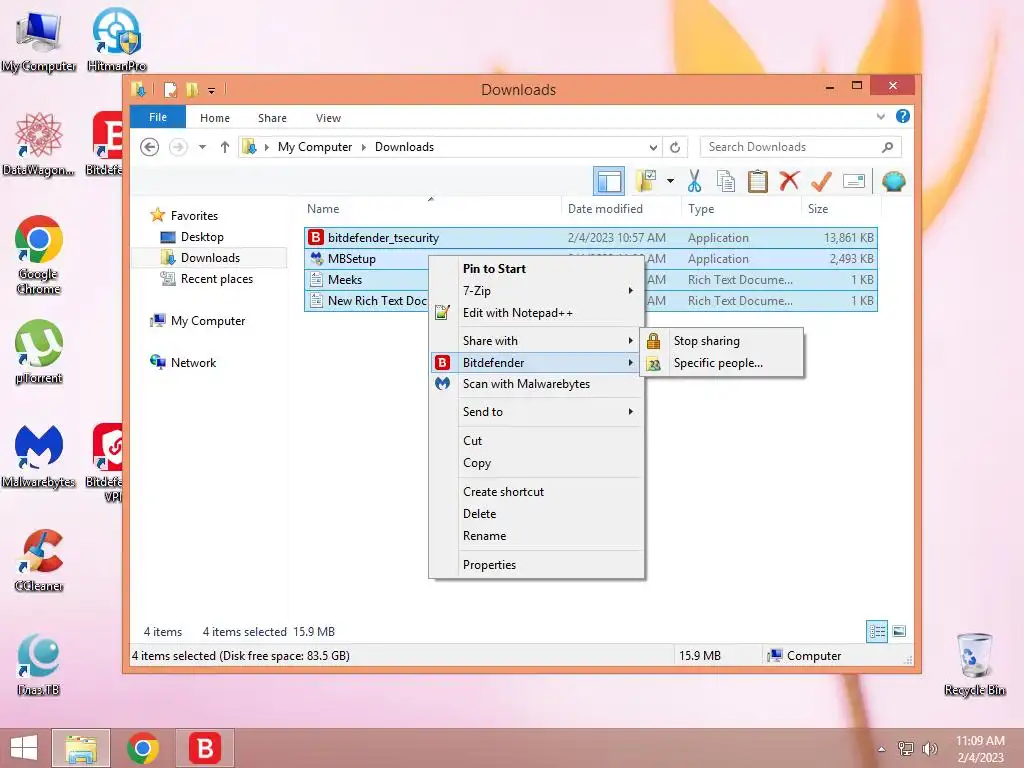This screenshot has width=1024, height=768.
Task: Select Network in navigation pane
Action: [183, 362]
